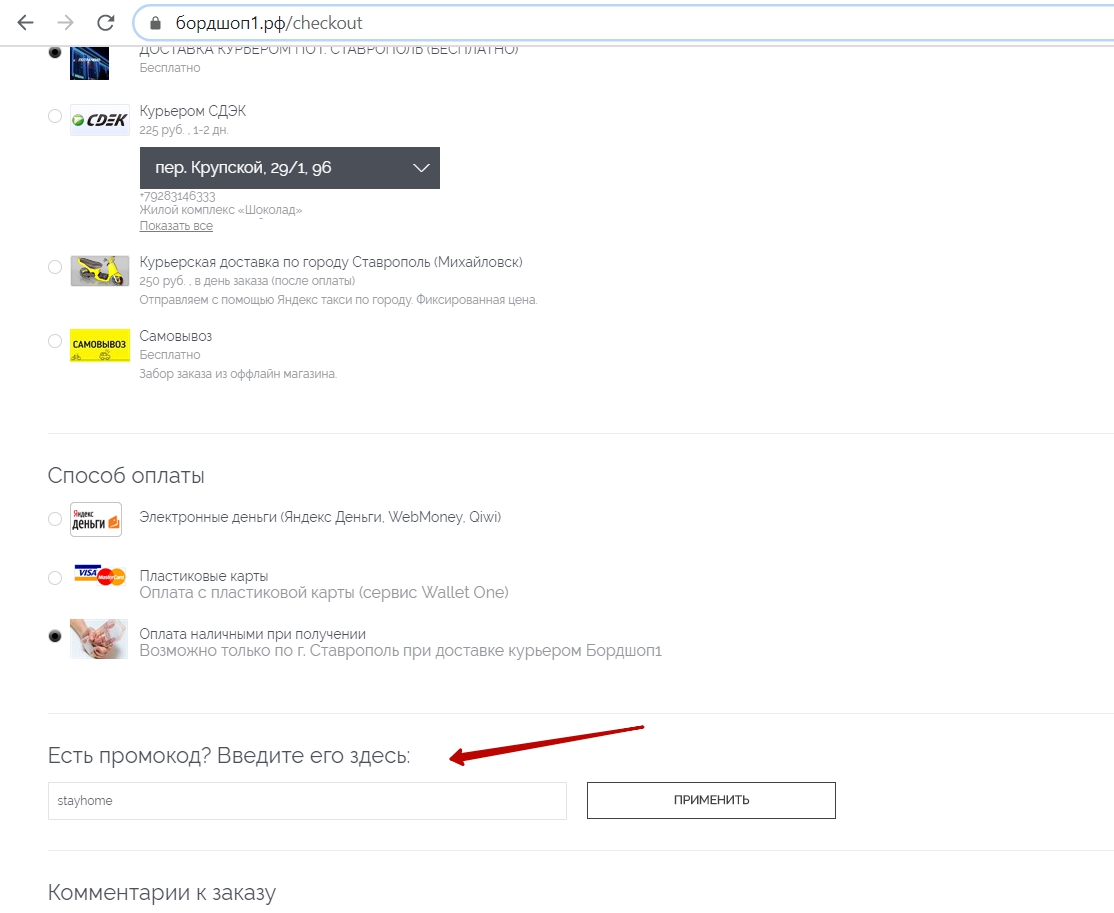Click the CDEK courier logo
1114x913 pixels.
99,120
